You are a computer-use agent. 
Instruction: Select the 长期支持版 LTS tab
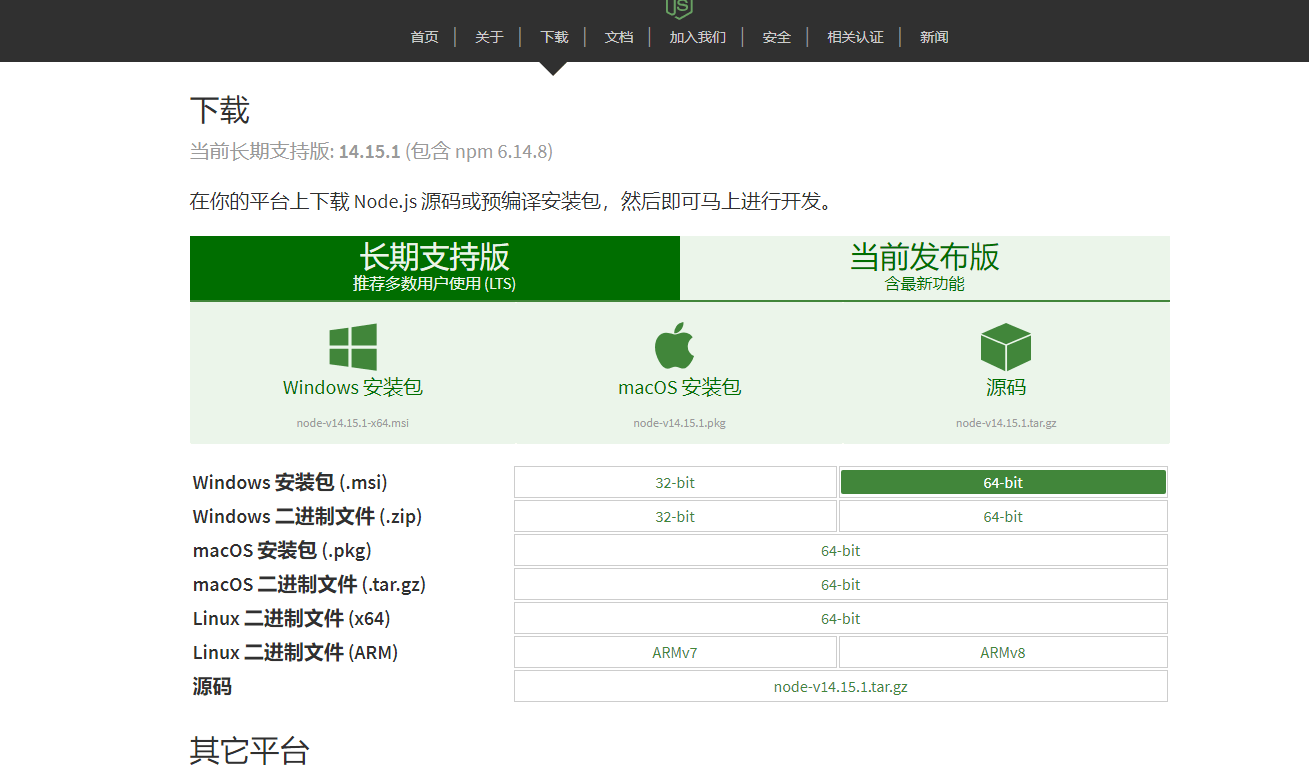(435, 268)
